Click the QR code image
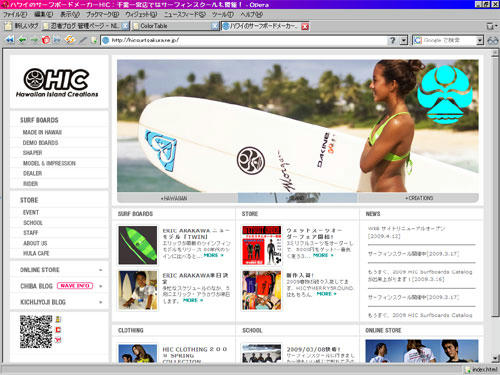The image size is (500, 375). [36, 332]
